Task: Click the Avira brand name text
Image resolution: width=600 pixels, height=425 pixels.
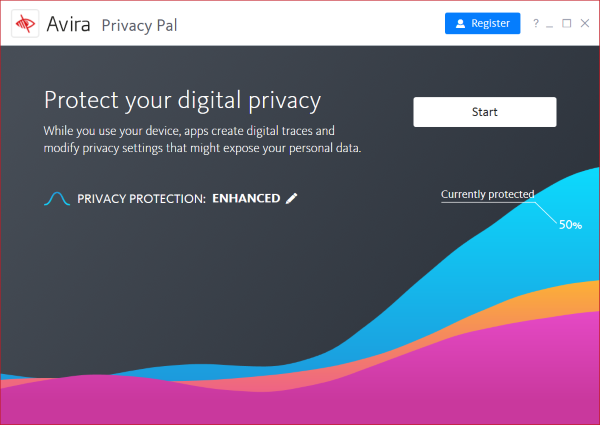Action: [x=68, y=24]
